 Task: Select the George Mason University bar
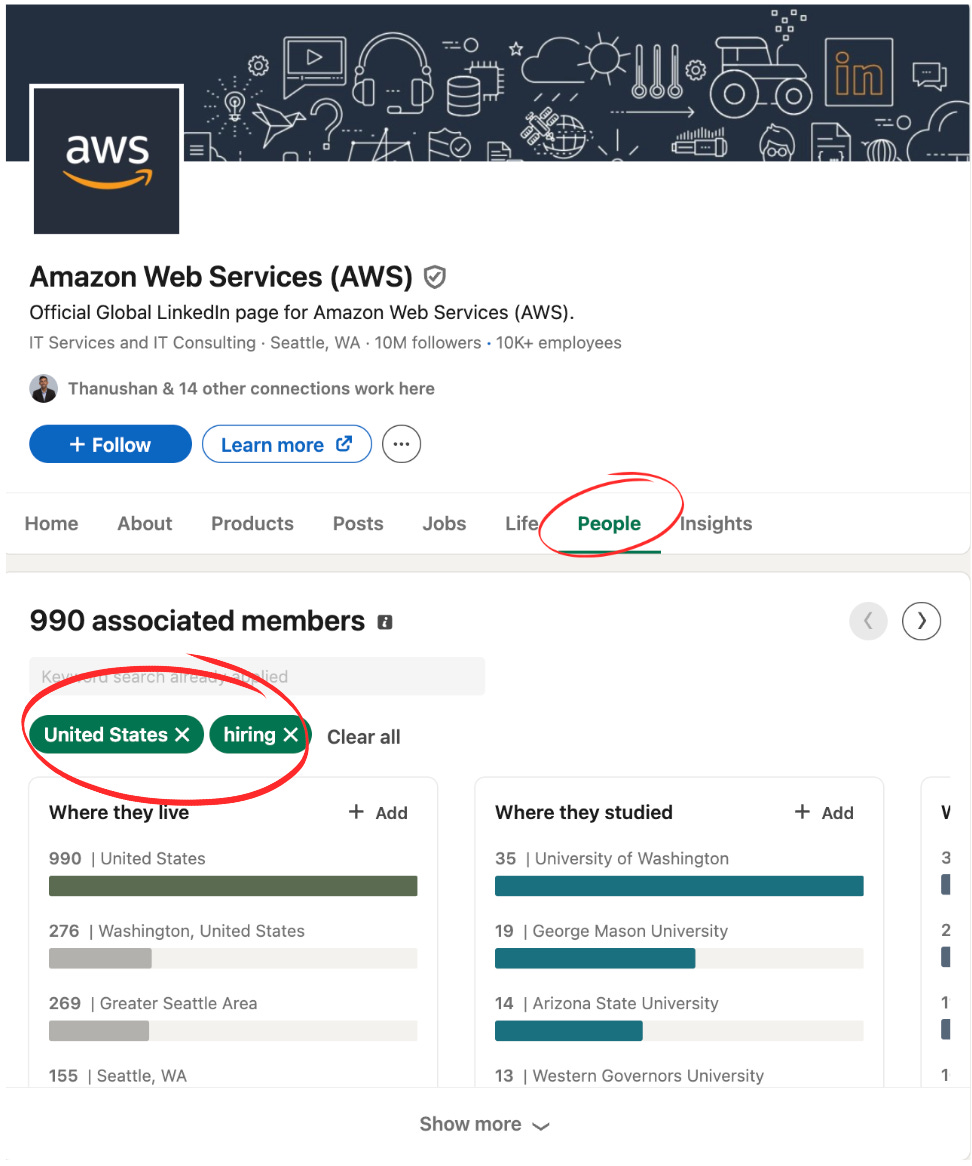(x=679, y=959)
